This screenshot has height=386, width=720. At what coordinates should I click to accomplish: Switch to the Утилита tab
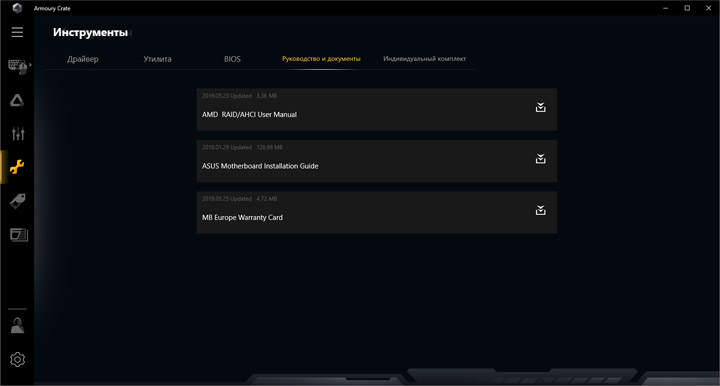tap(158, 59)
